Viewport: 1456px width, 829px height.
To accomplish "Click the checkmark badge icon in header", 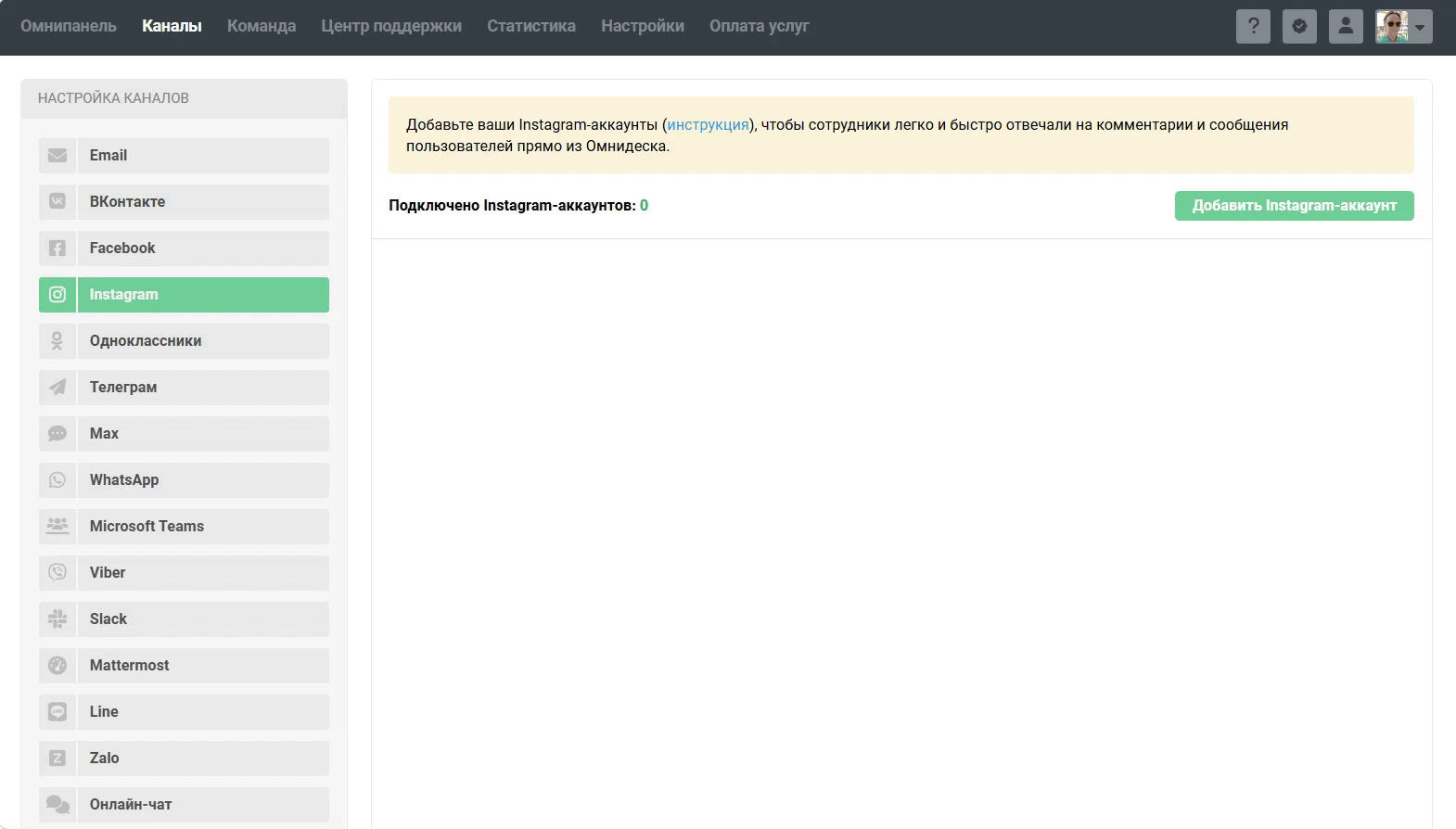I will [1299, 26].
